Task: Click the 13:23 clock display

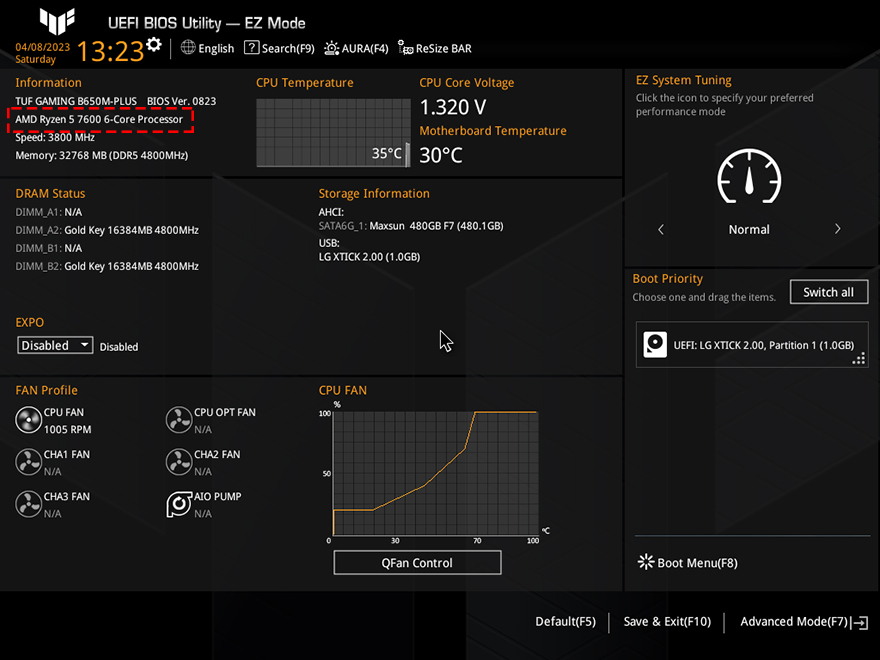Action: (110, 51)
